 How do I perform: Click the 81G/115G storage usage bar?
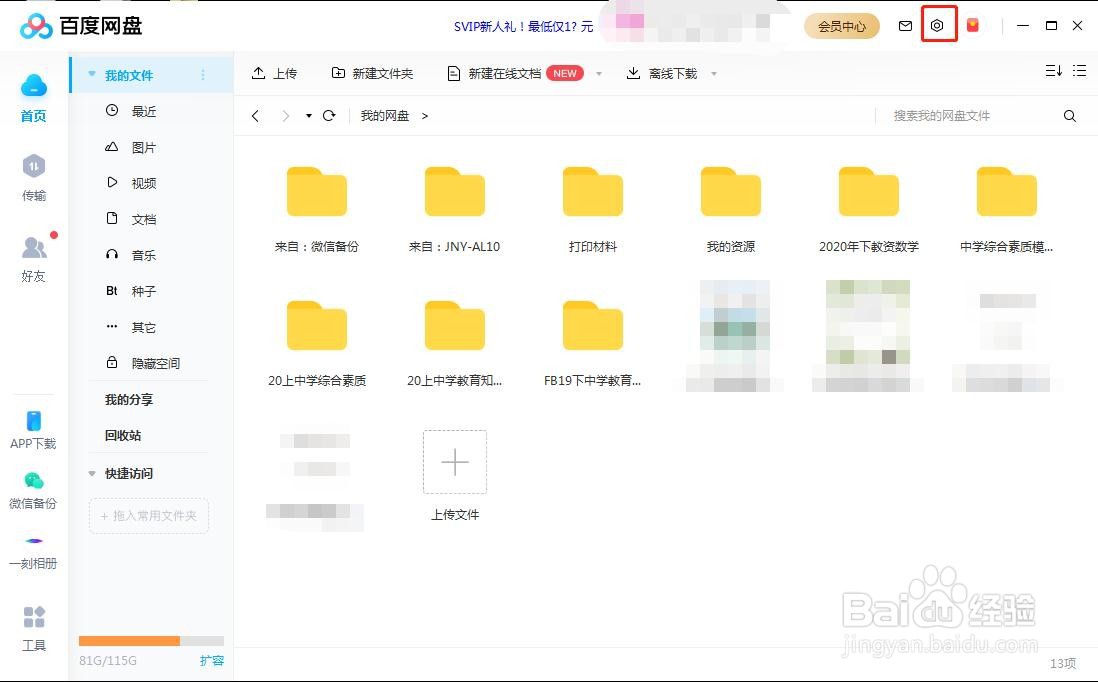[x=150, y=641]
